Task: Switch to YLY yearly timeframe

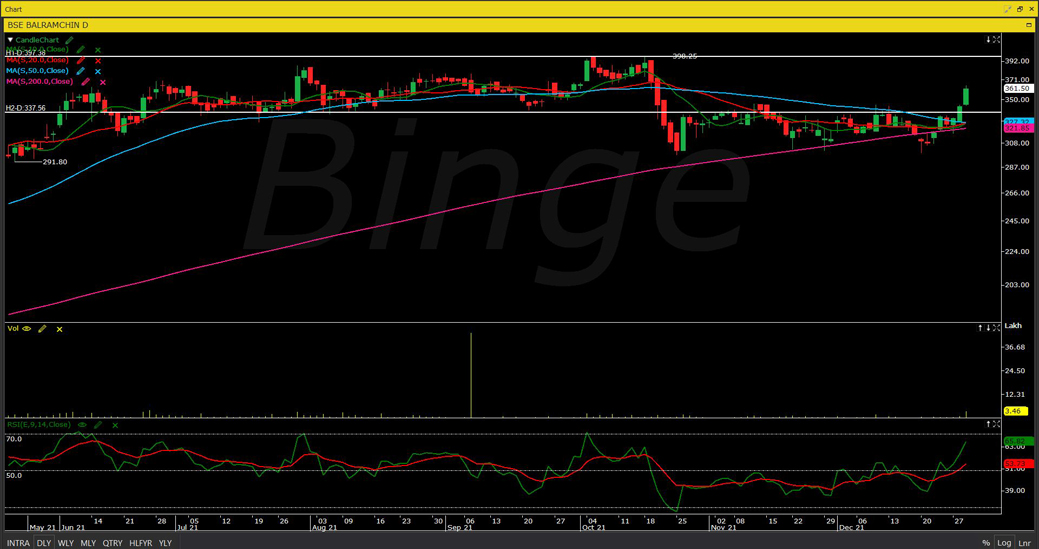Action: coord(165,543)
